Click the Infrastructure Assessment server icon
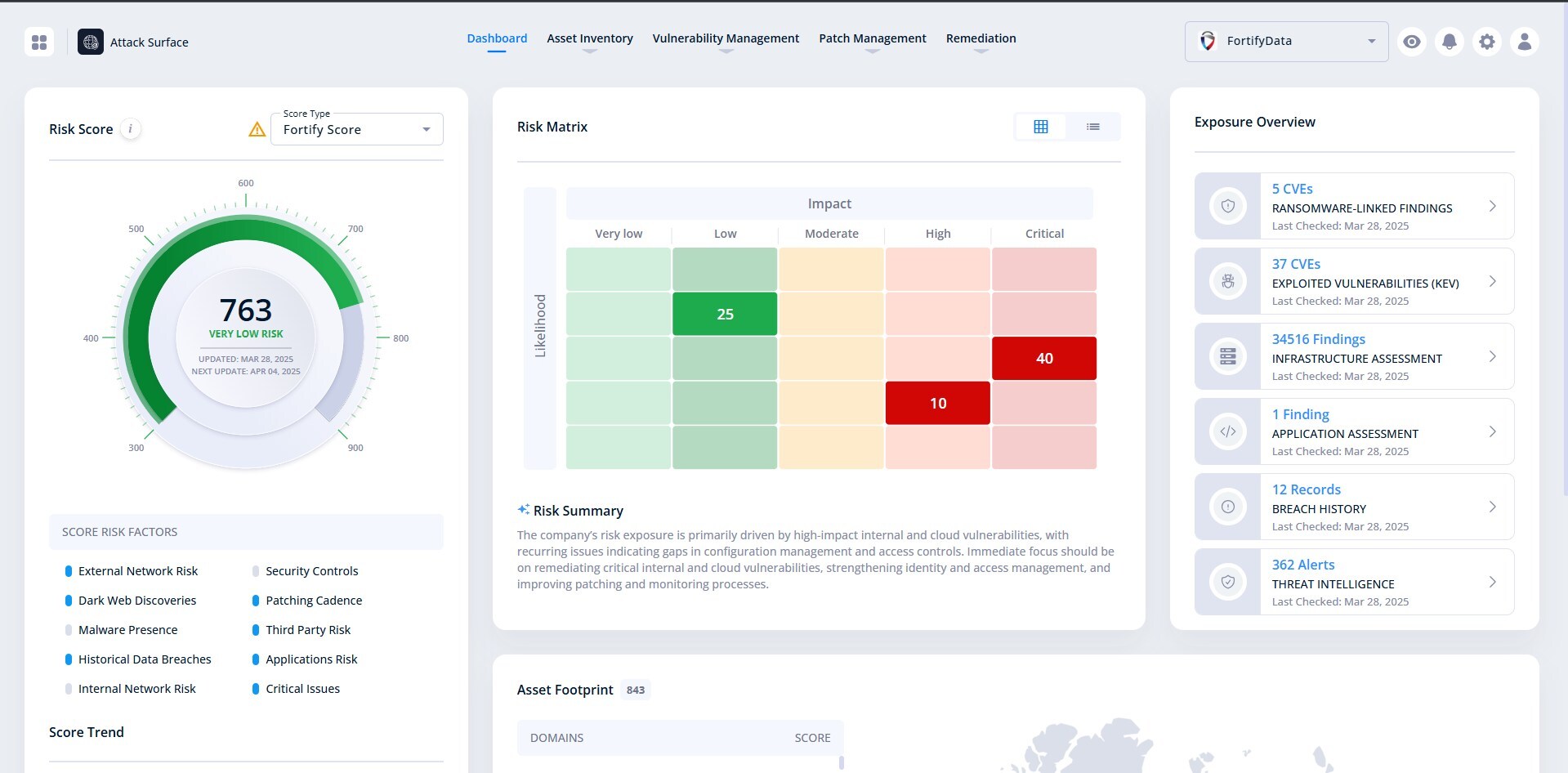1568x773 pixels. click(1227, 356)
